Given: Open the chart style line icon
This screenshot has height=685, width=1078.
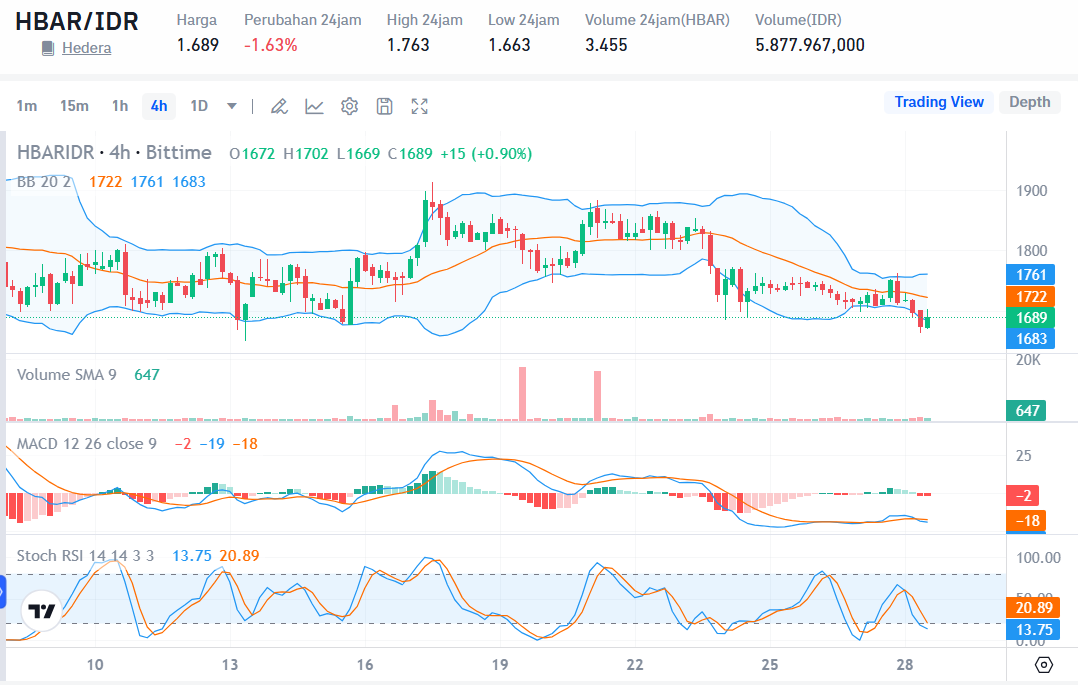Looking at the screenshot, I should (314, 105).
